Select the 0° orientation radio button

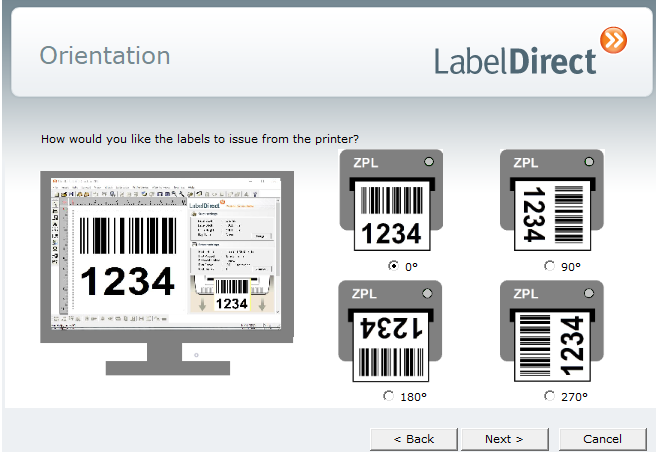[393, 266]
